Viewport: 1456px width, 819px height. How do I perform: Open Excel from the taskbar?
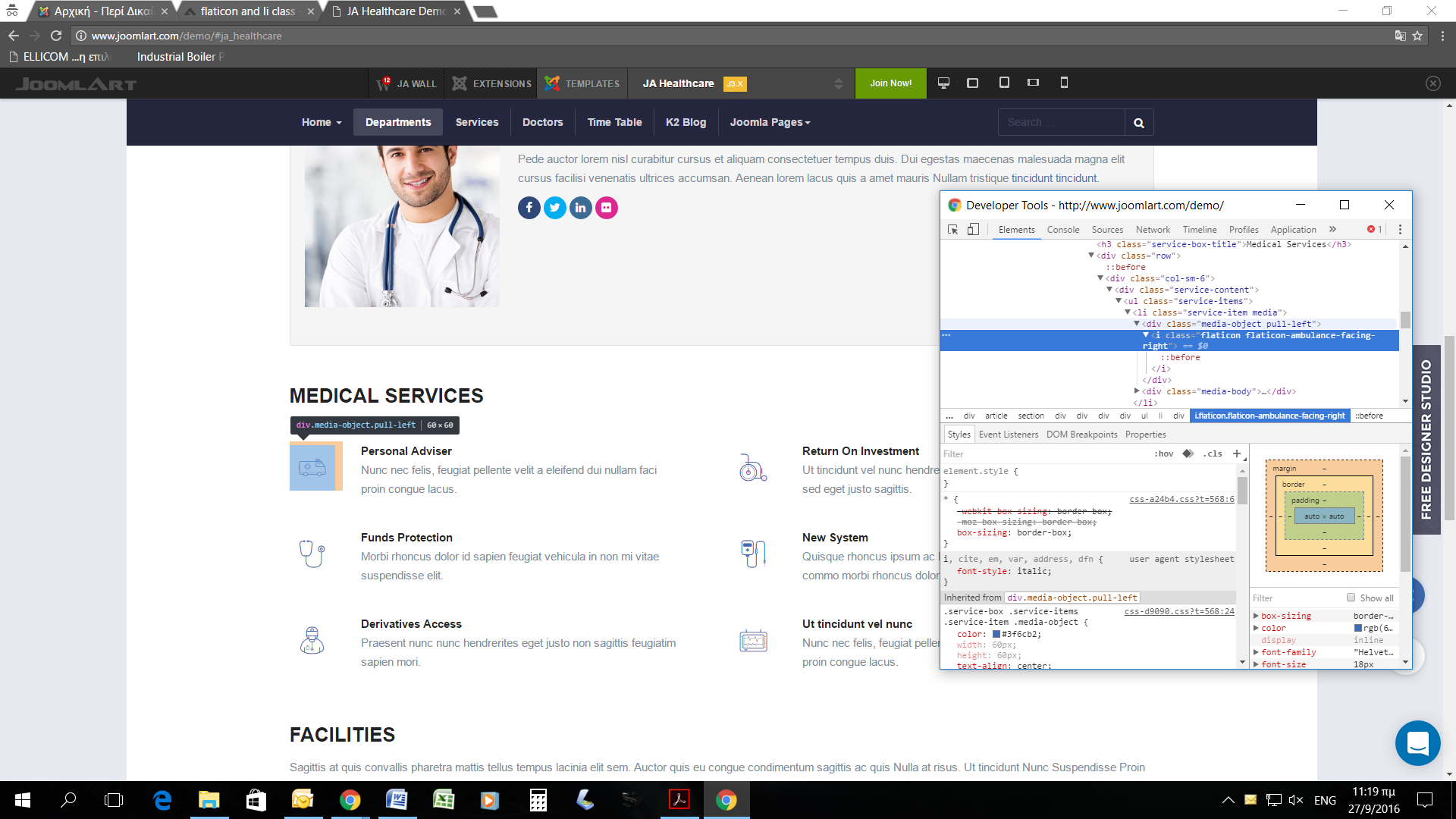click(x=443, y=800)
